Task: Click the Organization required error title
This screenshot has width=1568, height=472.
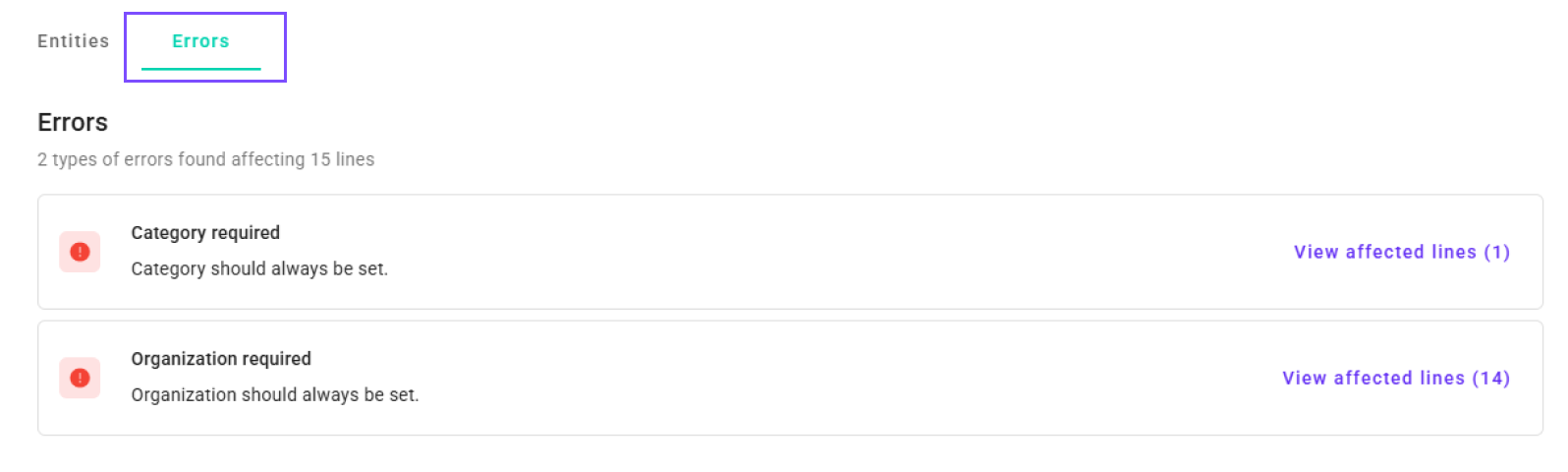Action: coord(221,359)
